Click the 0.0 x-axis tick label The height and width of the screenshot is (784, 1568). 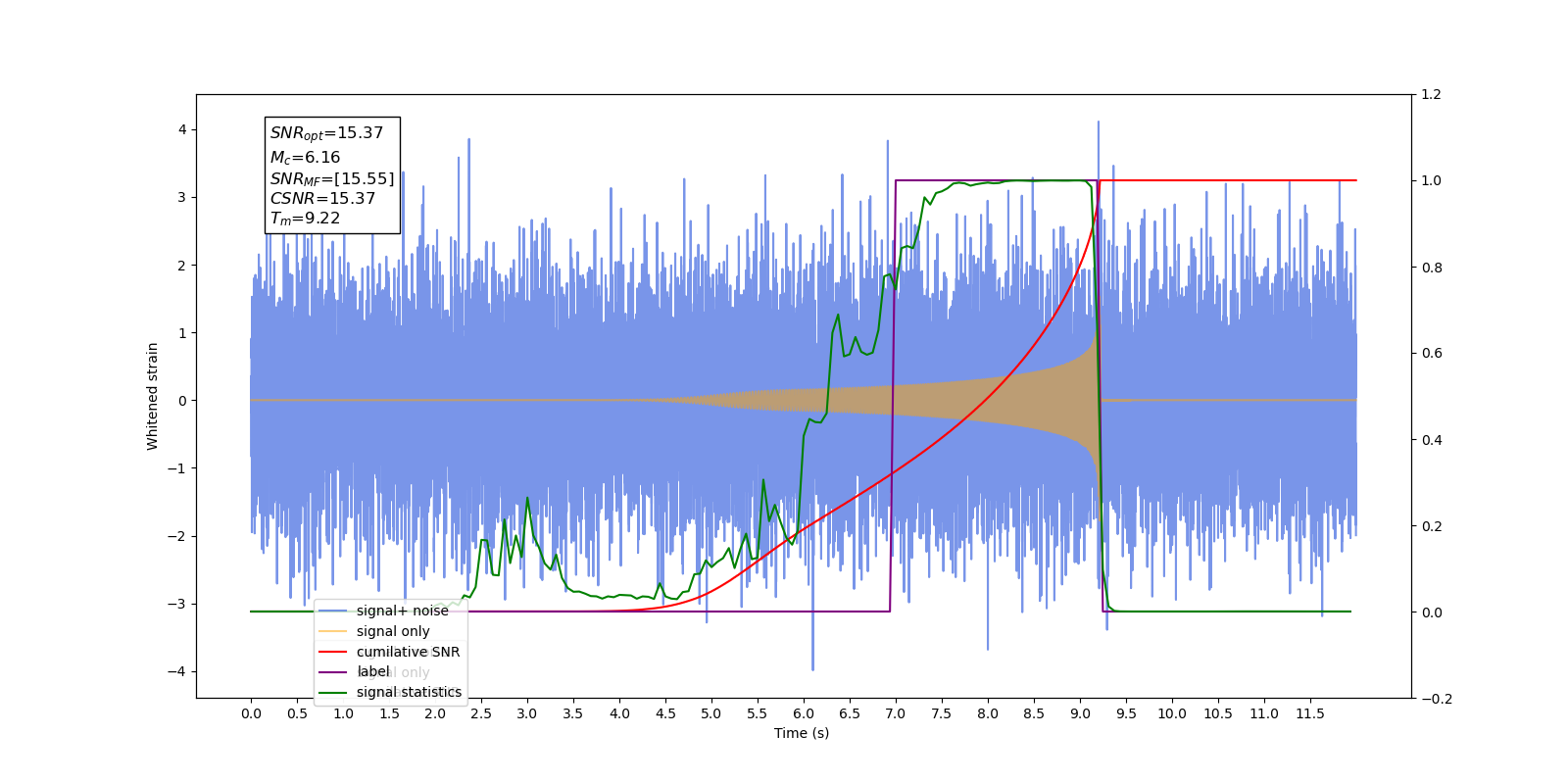(x=251, y=713)
